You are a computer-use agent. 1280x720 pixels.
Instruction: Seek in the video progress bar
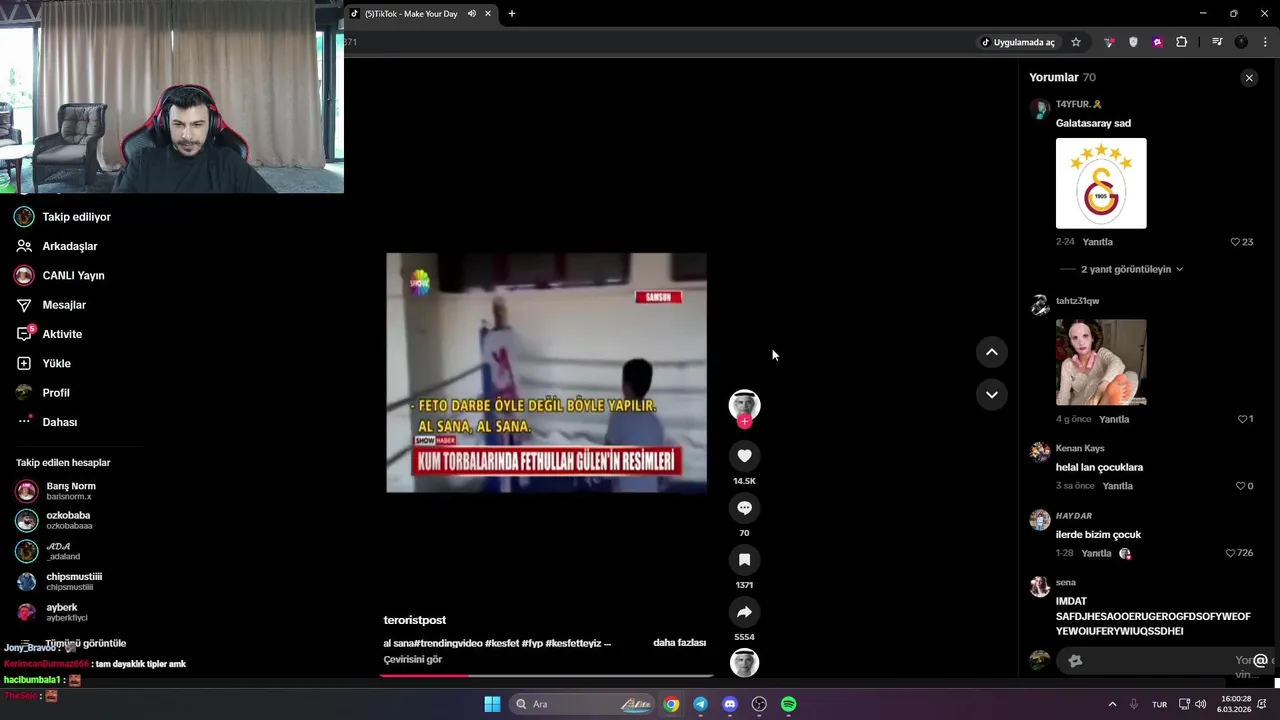coord(546,675)
